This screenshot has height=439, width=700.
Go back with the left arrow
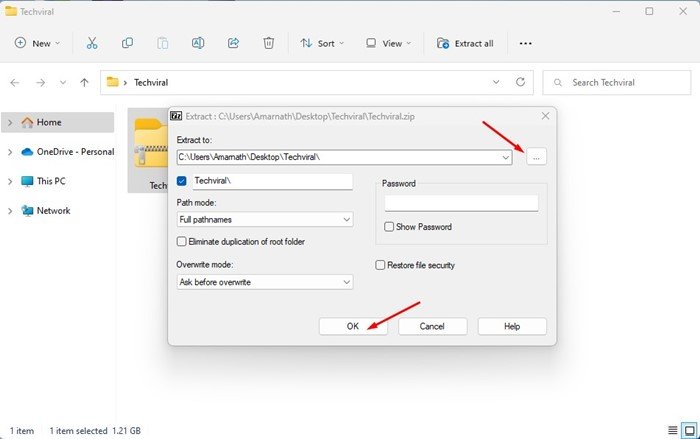[15, 83]
